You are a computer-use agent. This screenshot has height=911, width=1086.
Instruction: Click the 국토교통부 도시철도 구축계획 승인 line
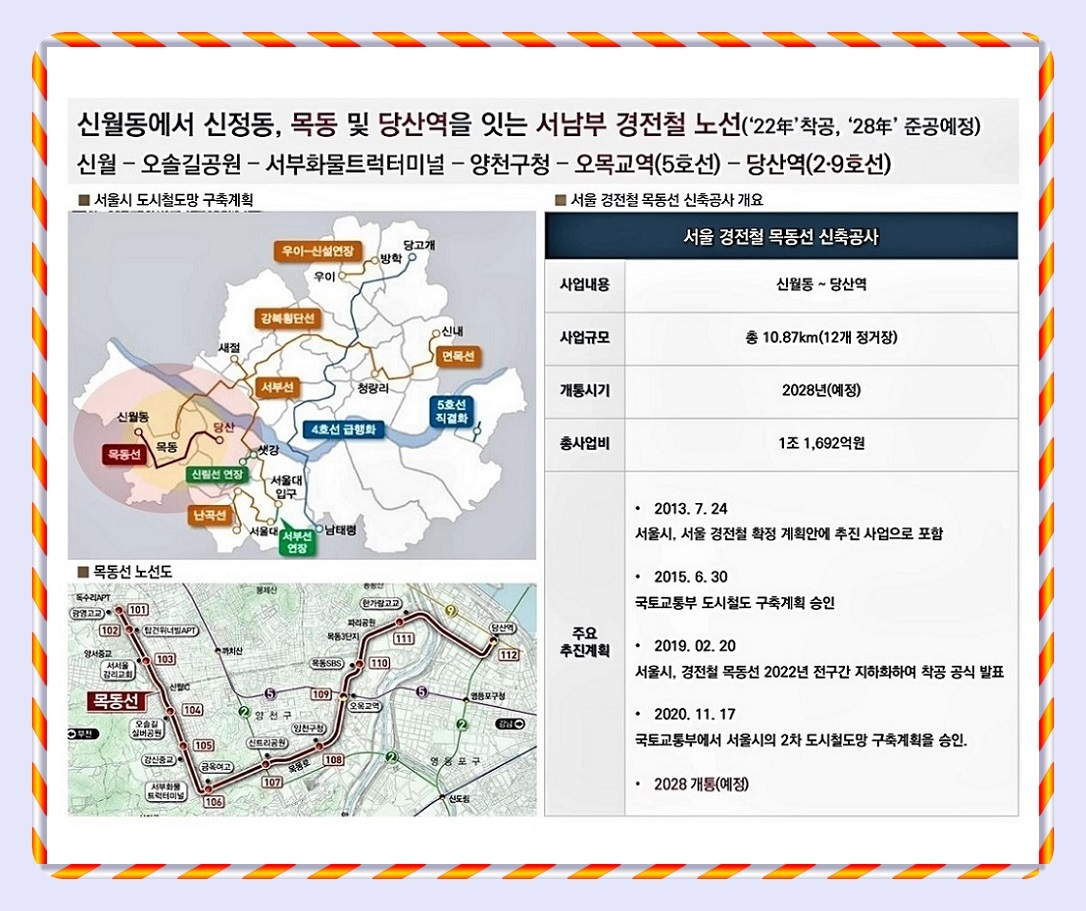tap(735, 603)
